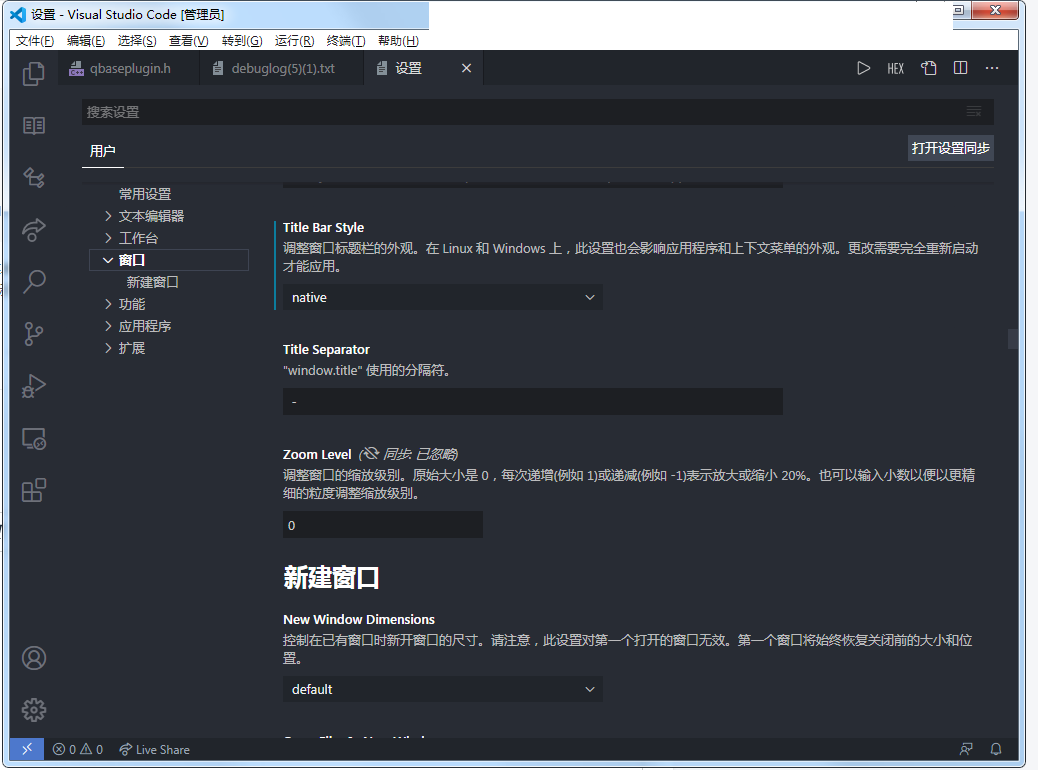Click the 同步: 已忽略 sync-ignored indicator
The width and height of the screenshot is (1038, 770).
(408, 454)
